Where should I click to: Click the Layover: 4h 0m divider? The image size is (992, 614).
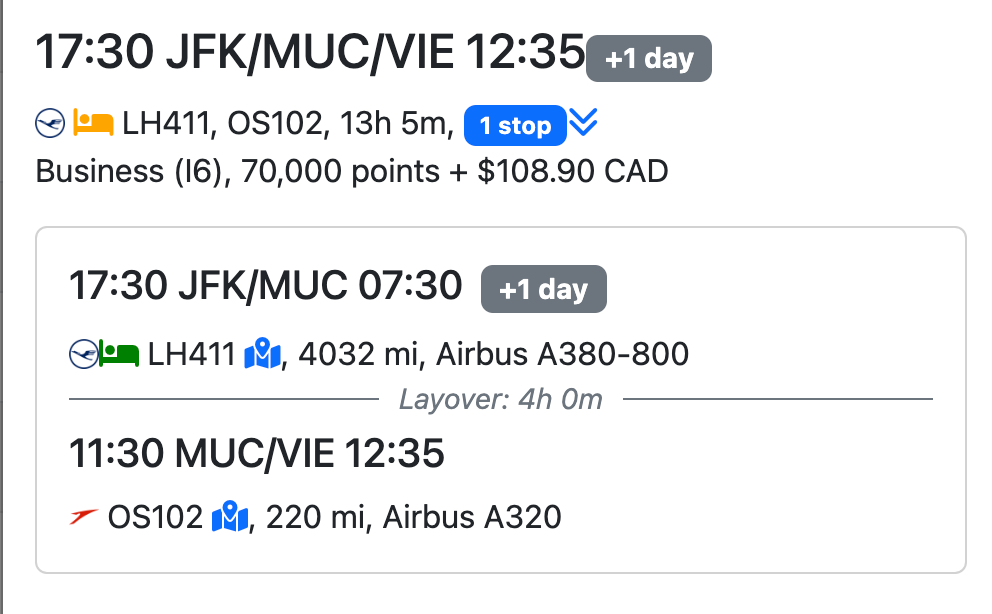[x=500, y=398]
